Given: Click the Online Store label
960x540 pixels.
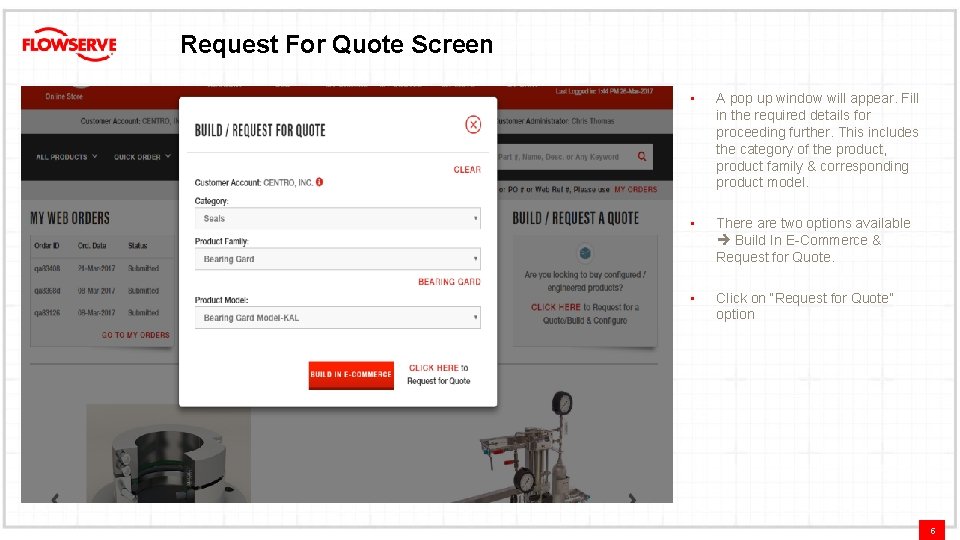Looking at the screenshot, I should [x=64, y=97].
